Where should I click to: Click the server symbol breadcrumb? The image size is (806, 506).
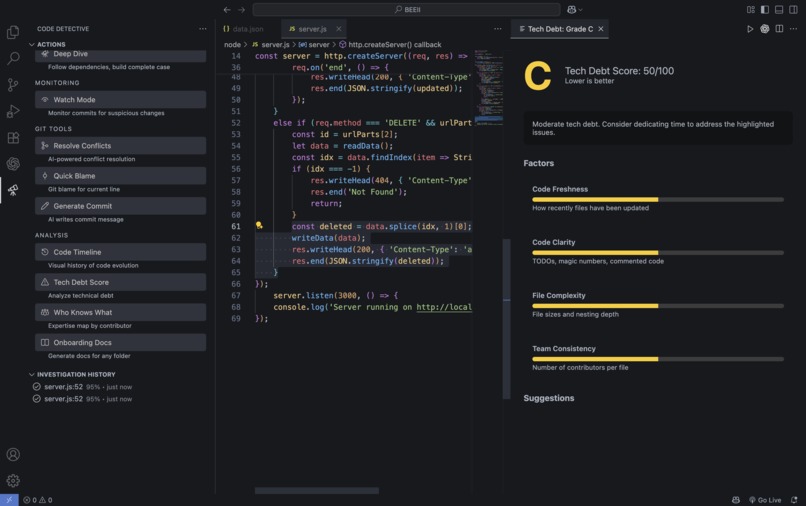[x=314, y=45]
